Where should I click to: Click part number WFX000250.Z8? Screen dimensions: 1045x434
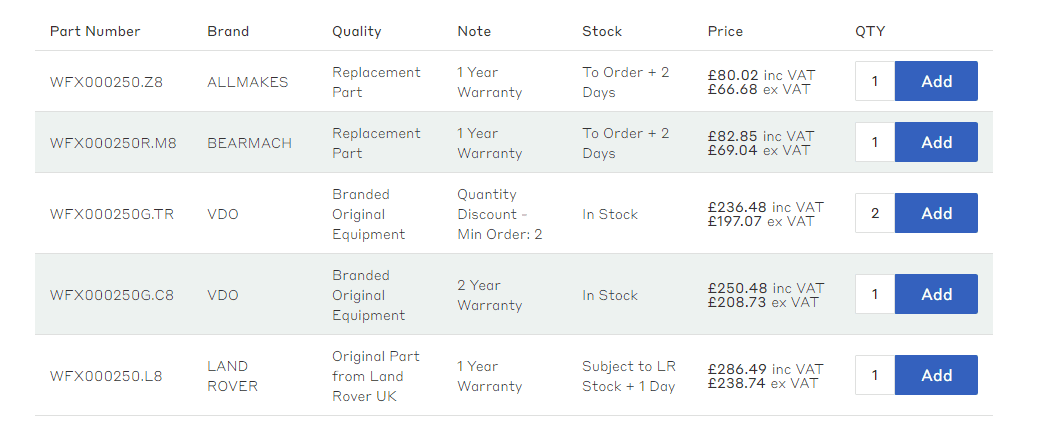pos(107,82)
